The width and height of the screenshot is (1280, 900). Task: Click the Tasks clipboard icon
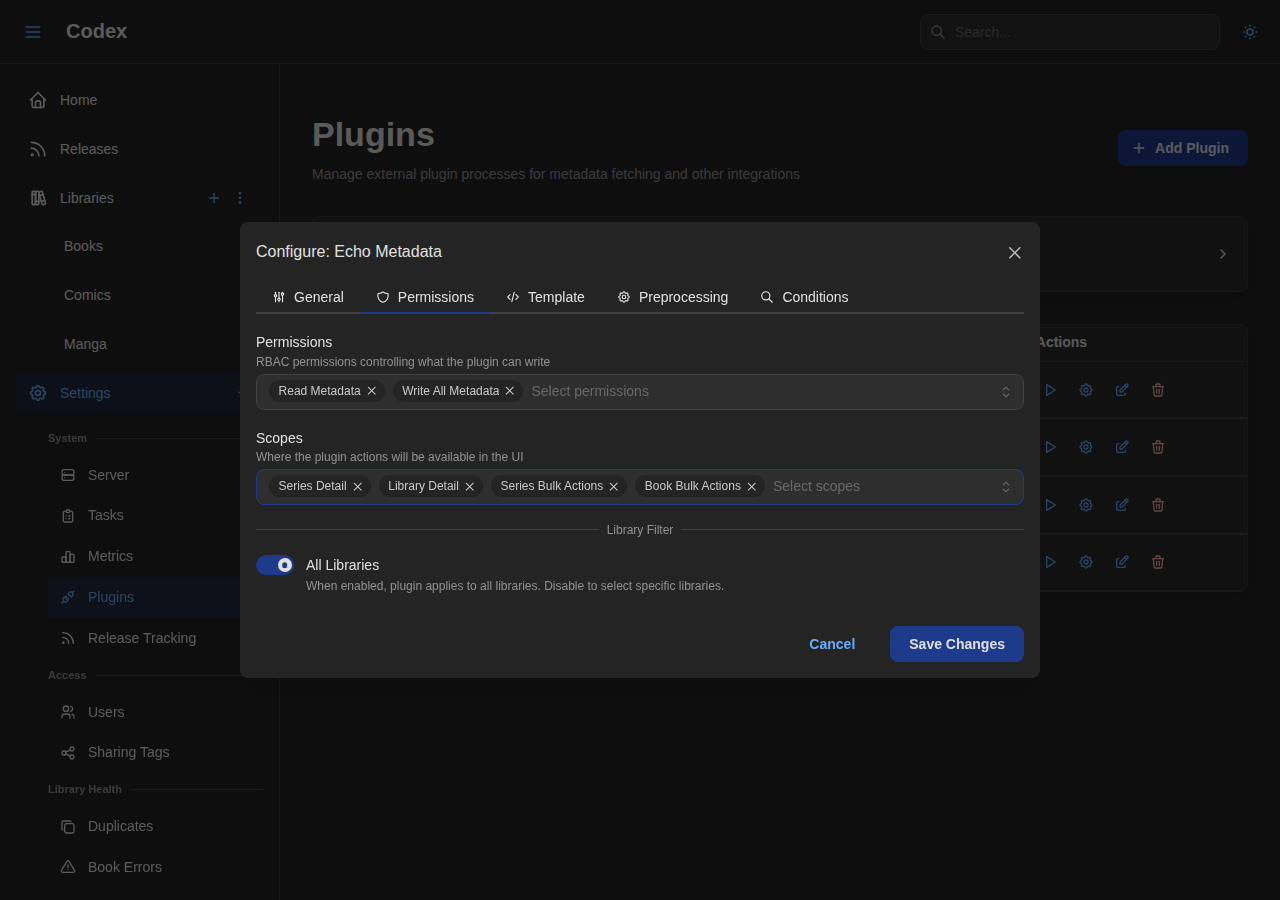68,515
